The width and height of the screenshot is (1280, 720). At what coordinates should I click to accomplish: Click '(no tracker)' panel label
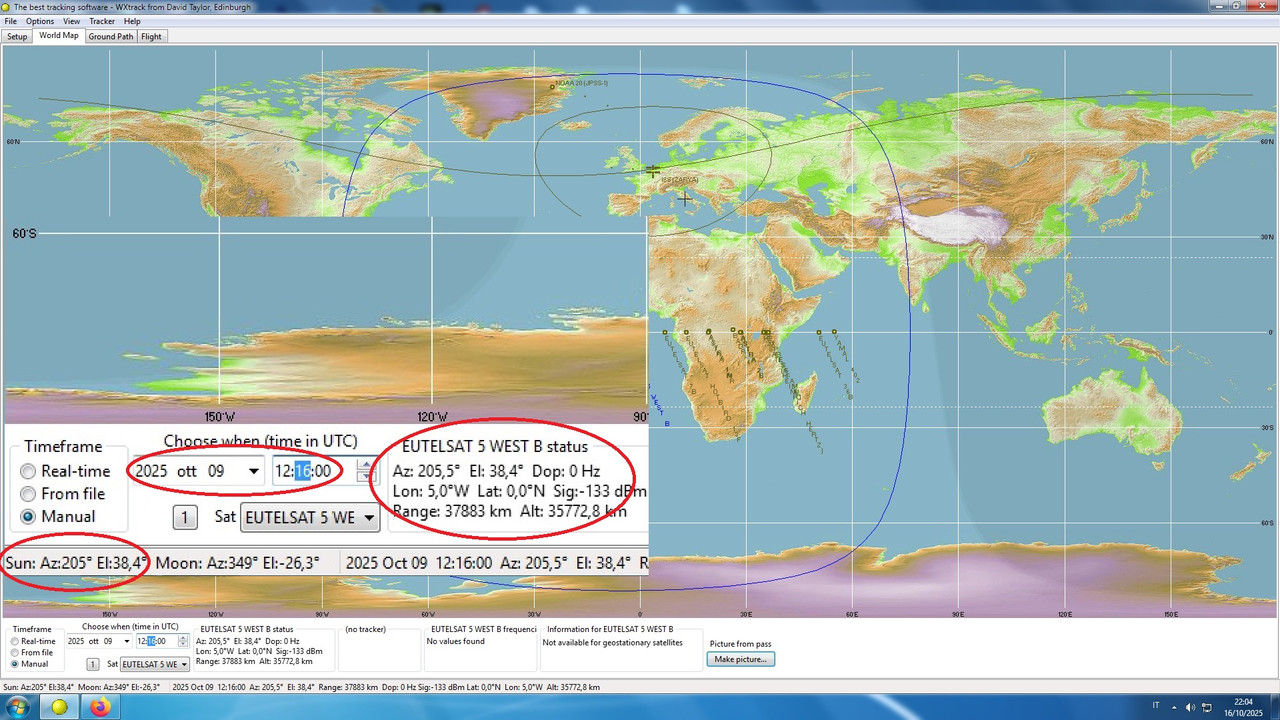(365, 629)
